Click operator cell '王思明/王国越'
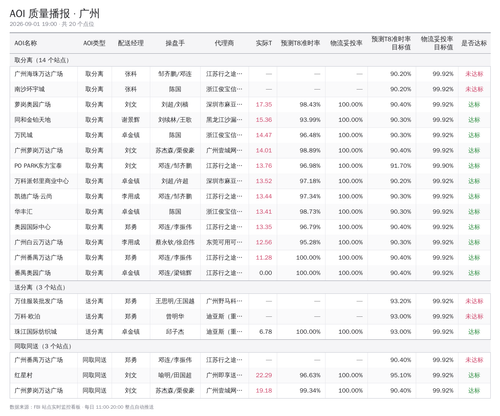 coord(175,301)
